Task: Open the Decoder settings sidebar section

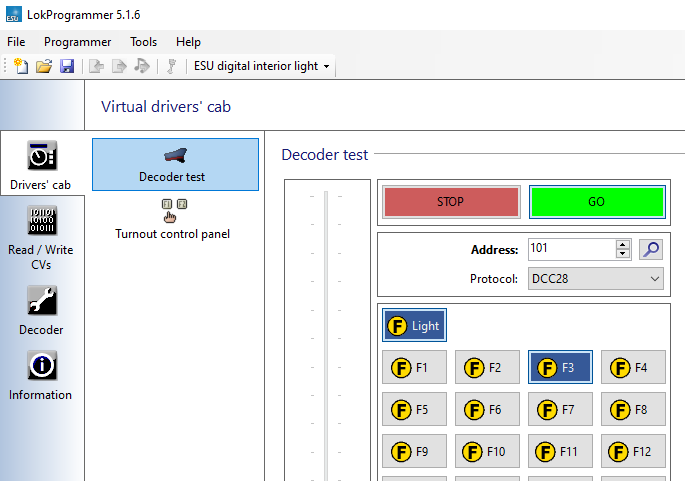Action: click(41, 311)
